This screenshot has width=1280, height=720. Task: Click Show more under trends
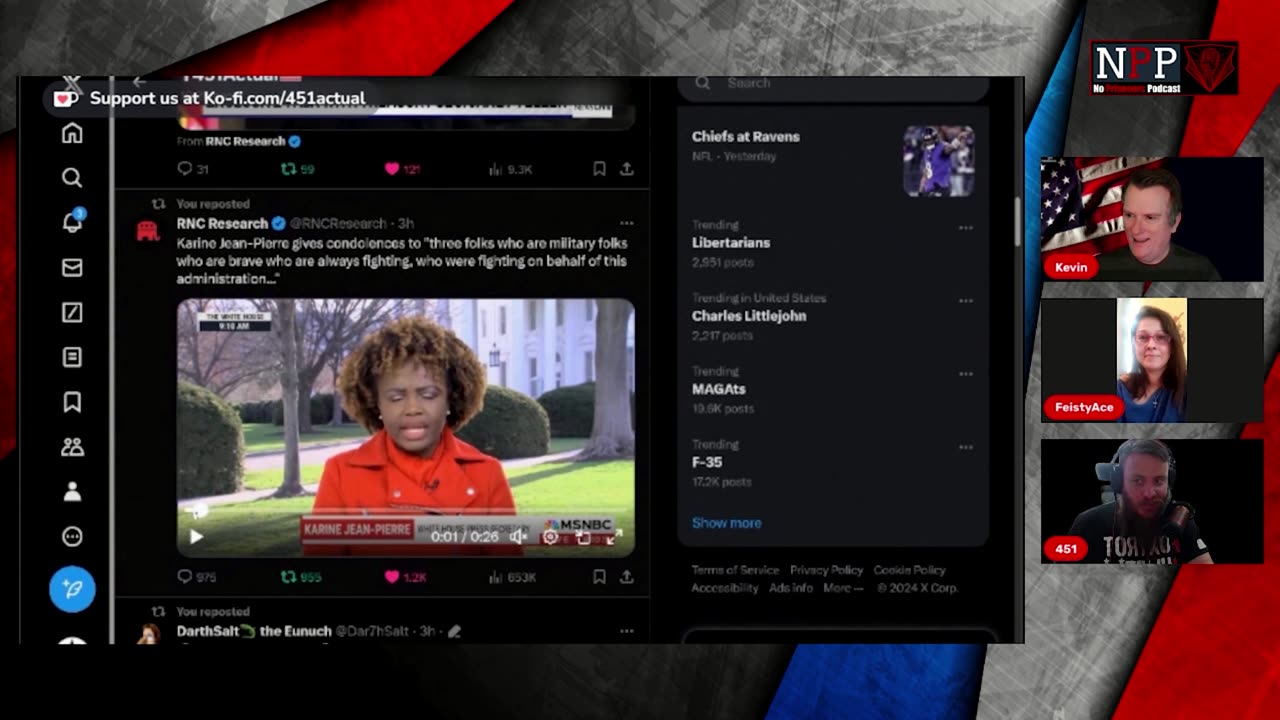tap(726, 523)
